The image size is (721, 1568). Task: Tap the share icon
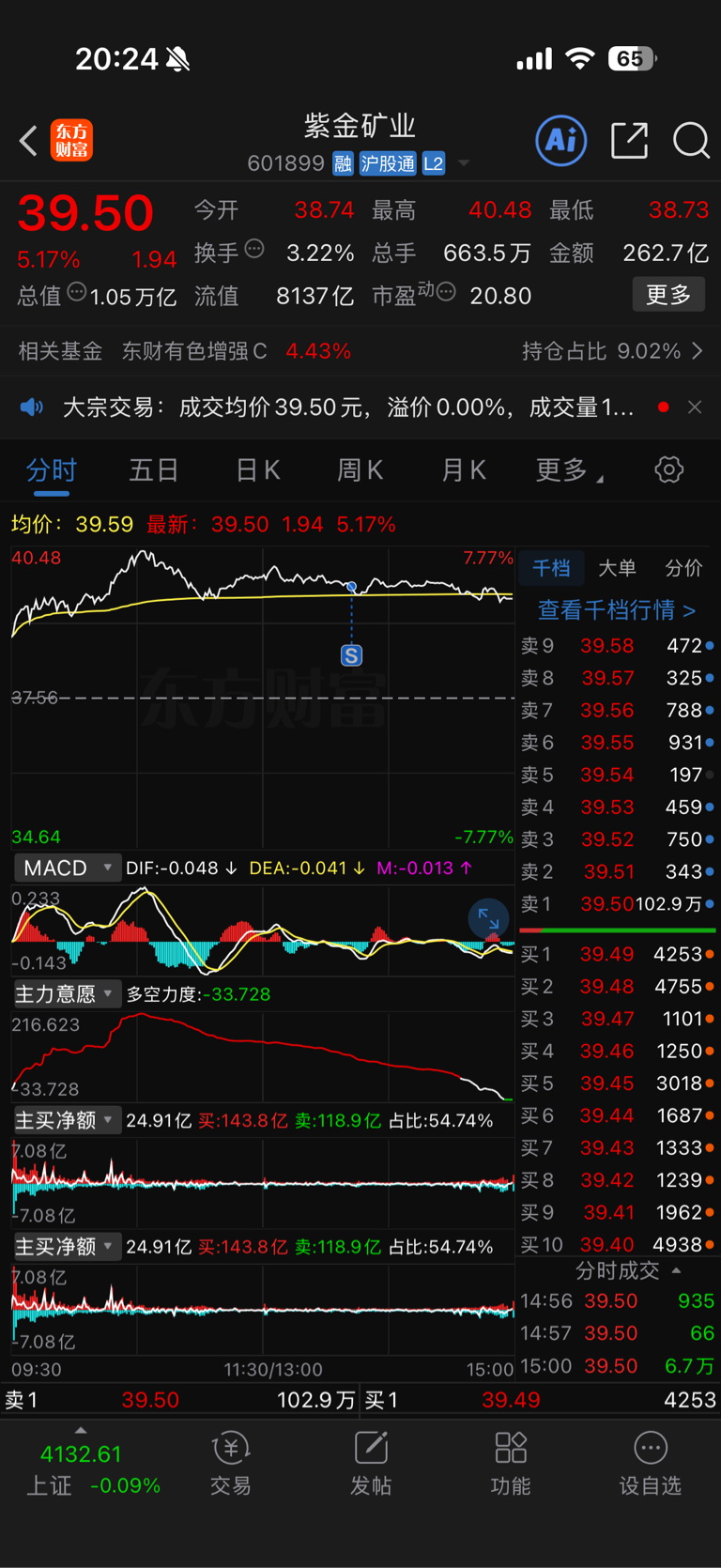[x=629, y=141]
